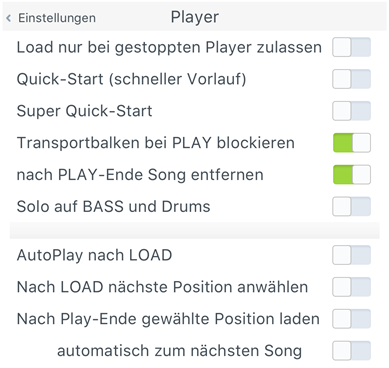
Task: Click the Player title header
Action: click(x=195, y=17)
